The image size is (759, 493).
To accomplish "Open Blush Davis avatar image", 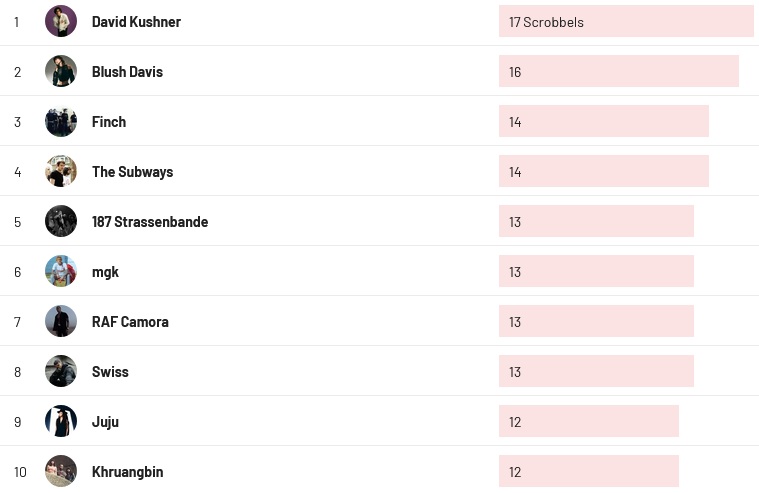I will pos(61,71).
